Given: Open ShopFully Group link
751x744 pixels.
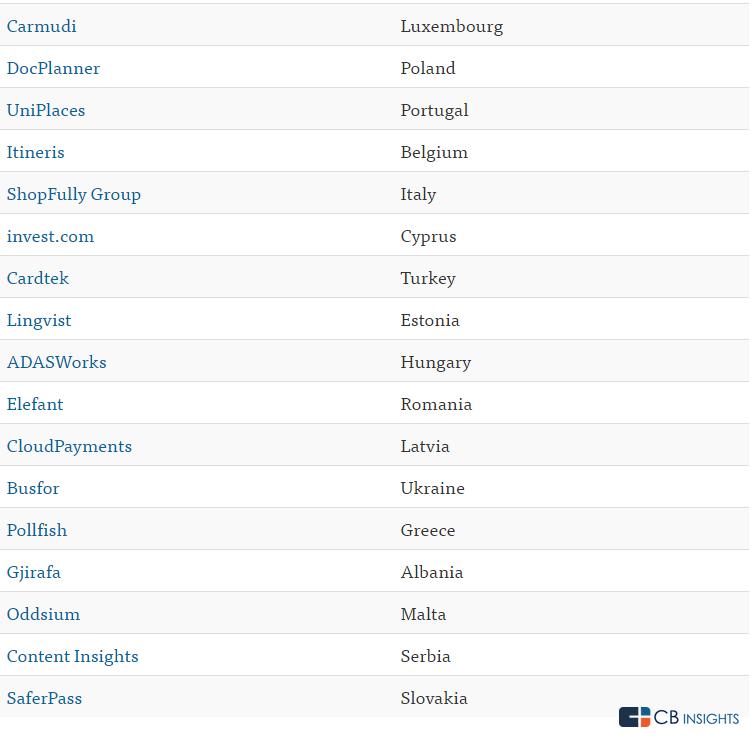Looking at the screenshot, I should coord(74,195).
